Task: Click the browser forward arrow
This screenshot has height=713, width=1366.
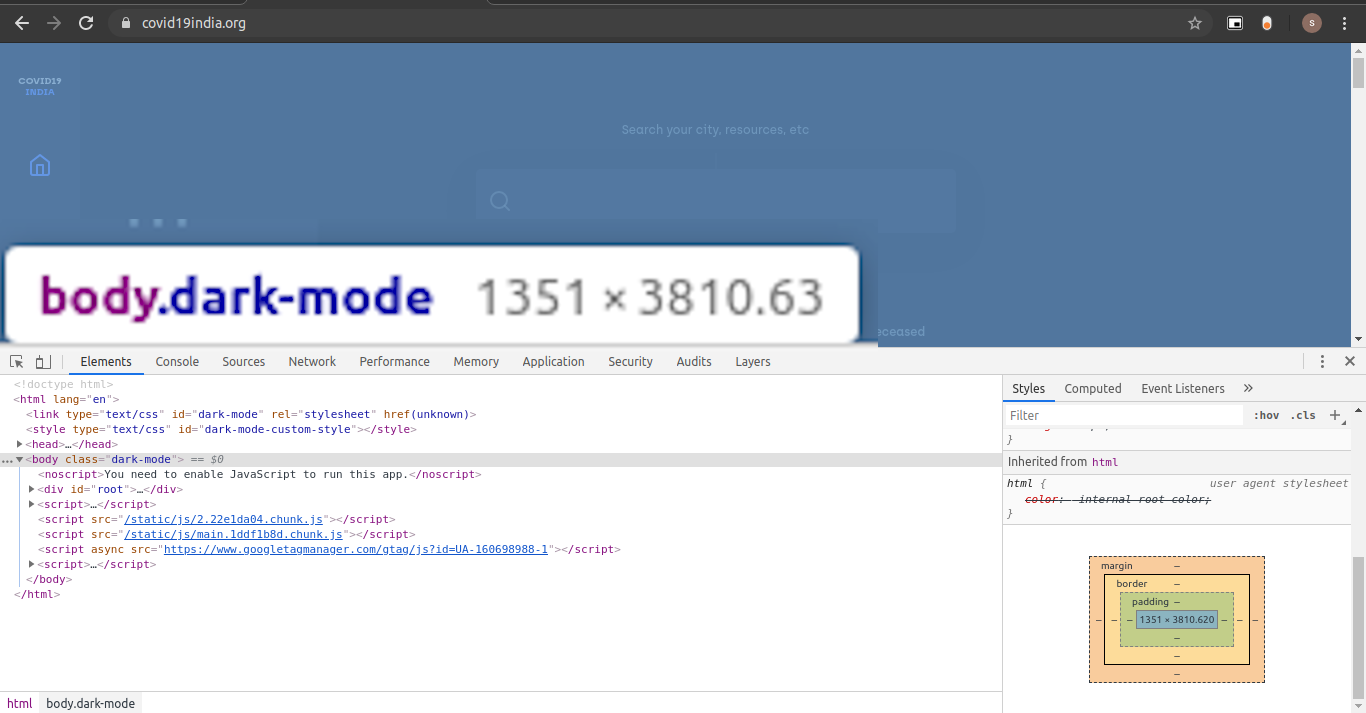Action: 54,23
